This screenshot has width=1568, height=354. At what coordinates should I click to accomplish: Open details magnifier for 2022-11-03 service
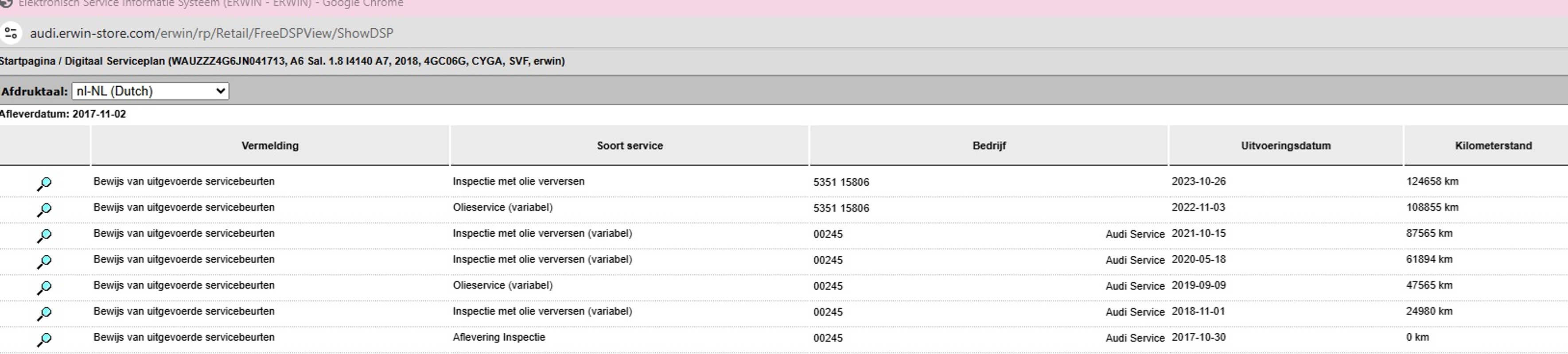tap(44, 209)
